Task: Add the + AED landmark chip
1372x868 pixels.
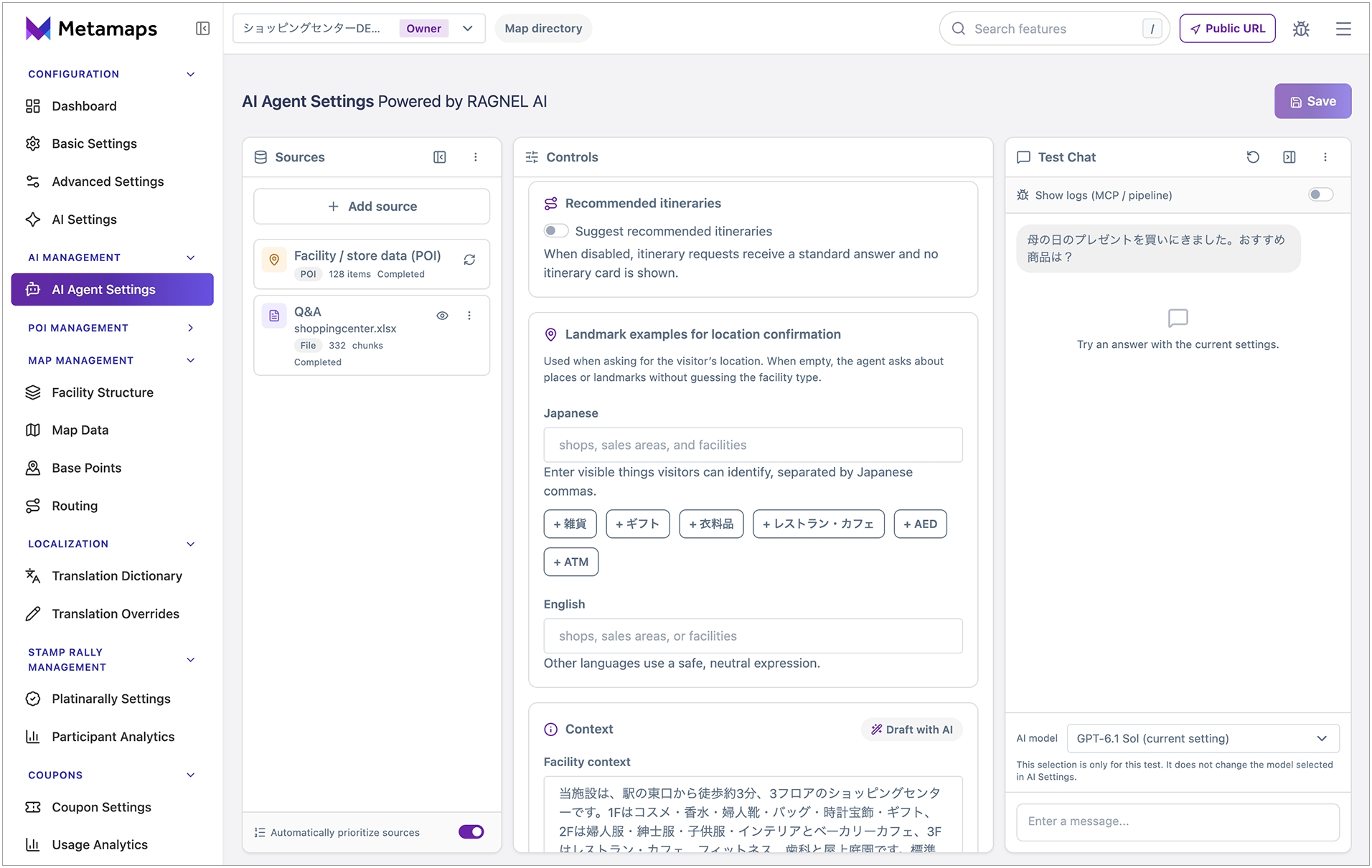Action: tap(920, 524)
